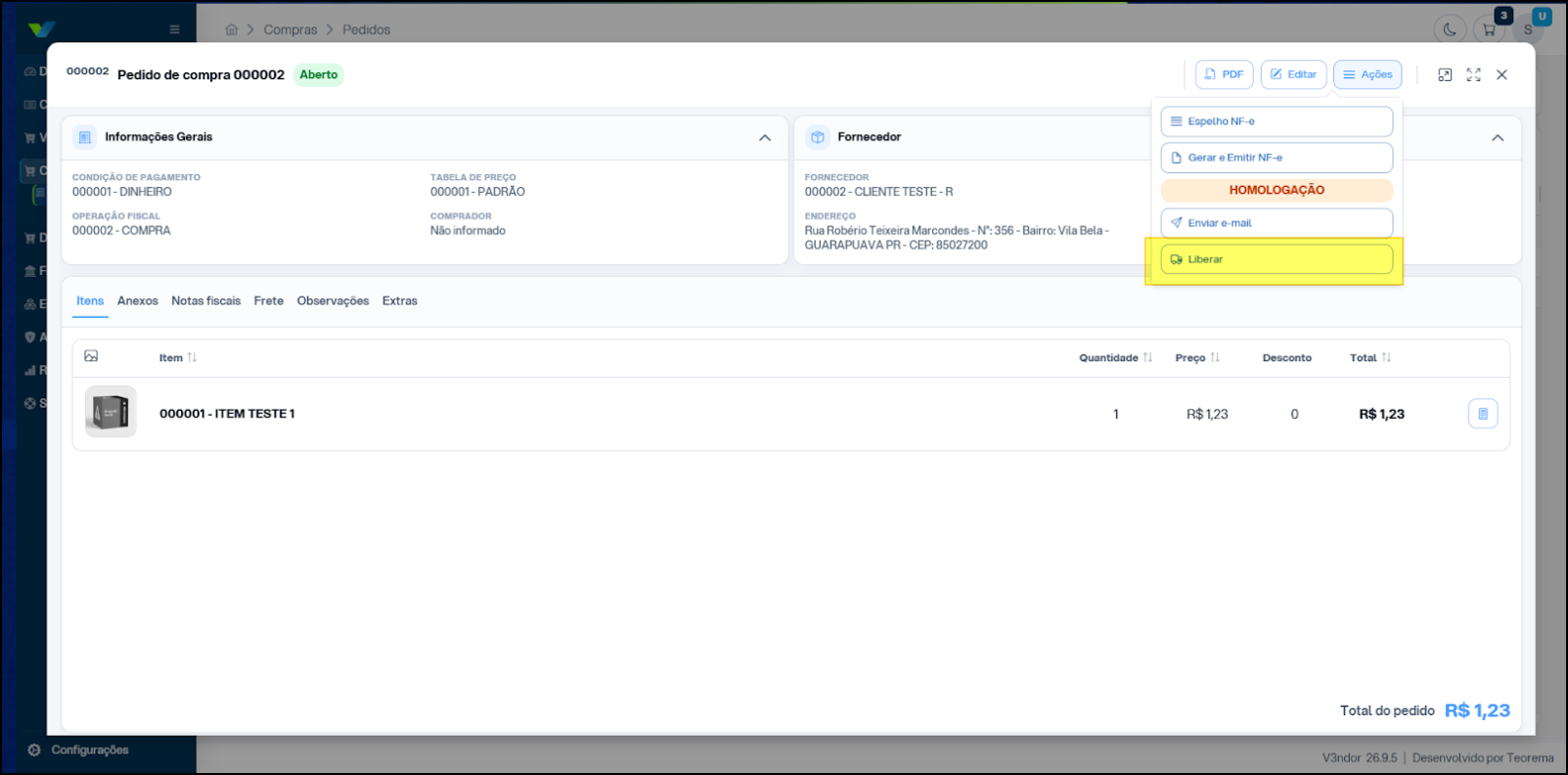This screenshot has width=1568, height=775.
Task: Click the PDF button
Action: click(1224, 74)
